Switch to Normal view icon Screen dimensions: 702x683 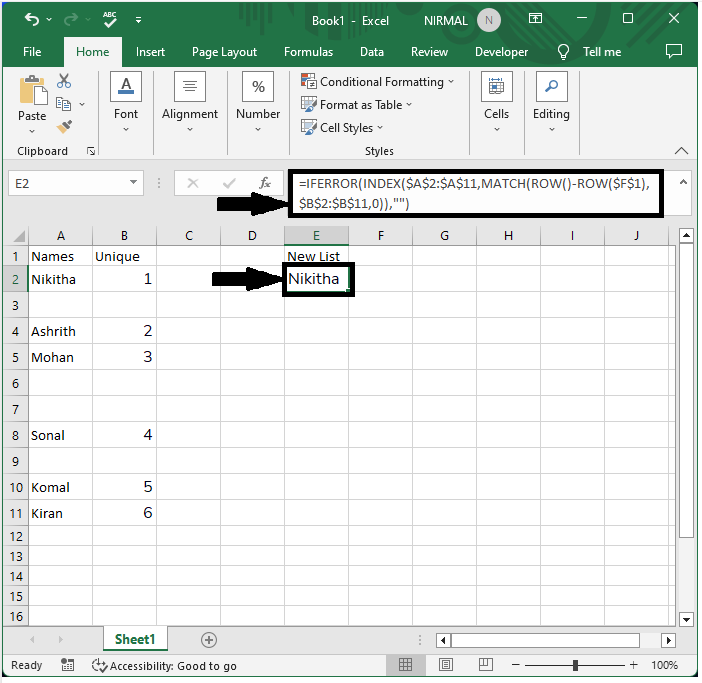(405, 665)
